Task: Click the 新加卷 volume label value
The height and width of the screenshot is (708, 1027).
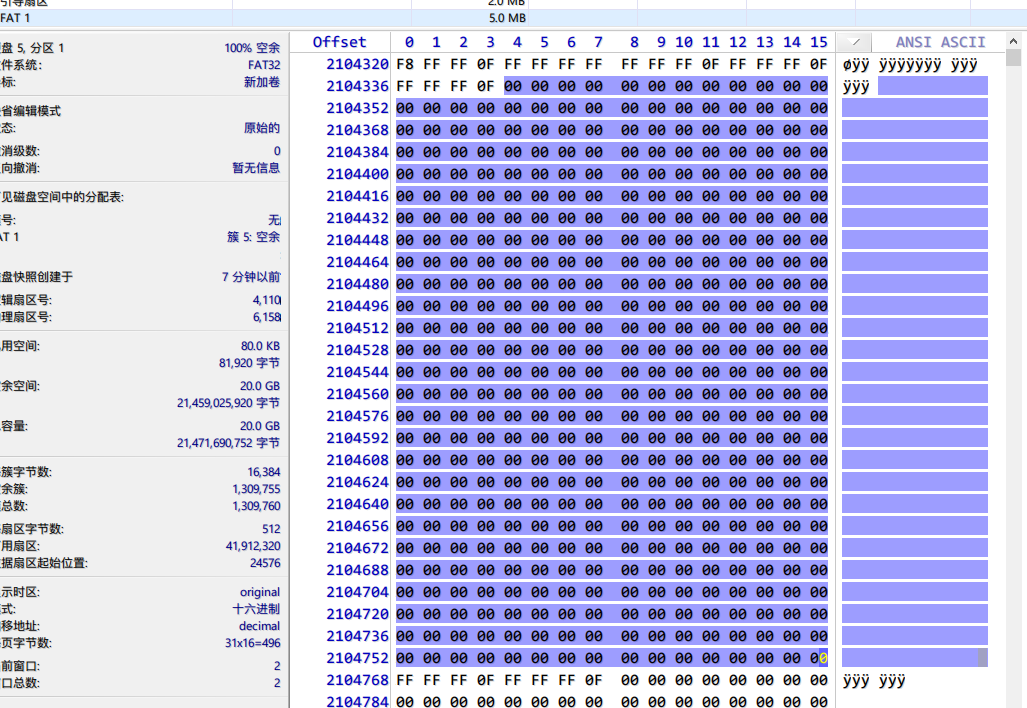Action: 262,82
